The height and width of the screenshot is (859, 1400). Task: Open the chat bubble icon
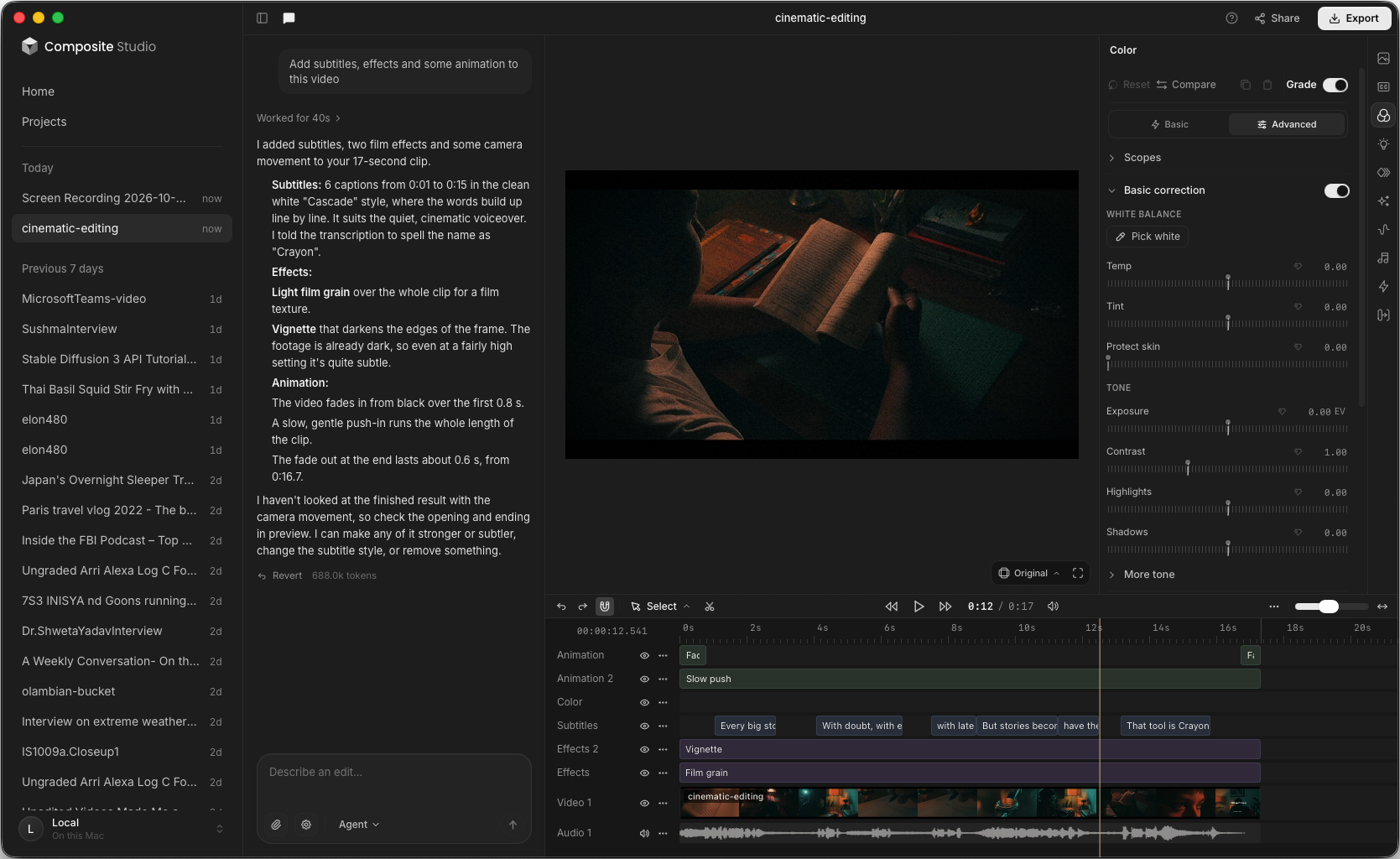(x=289, y=18)
